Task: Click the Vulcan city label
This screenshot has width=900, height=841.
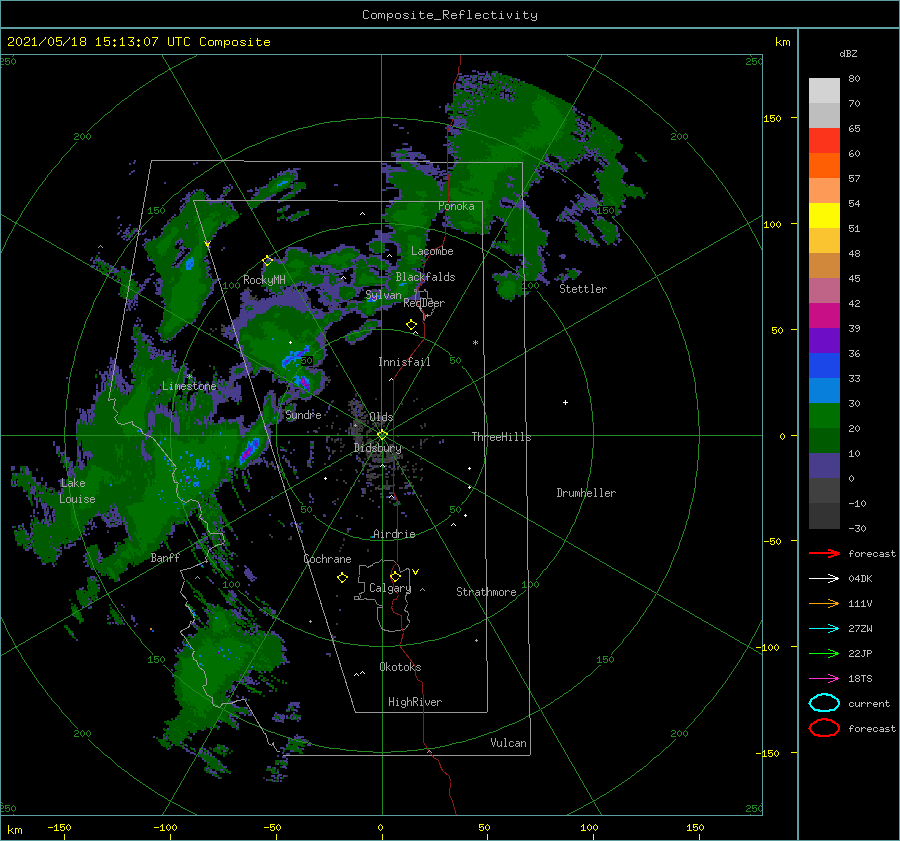Action: 508,743
